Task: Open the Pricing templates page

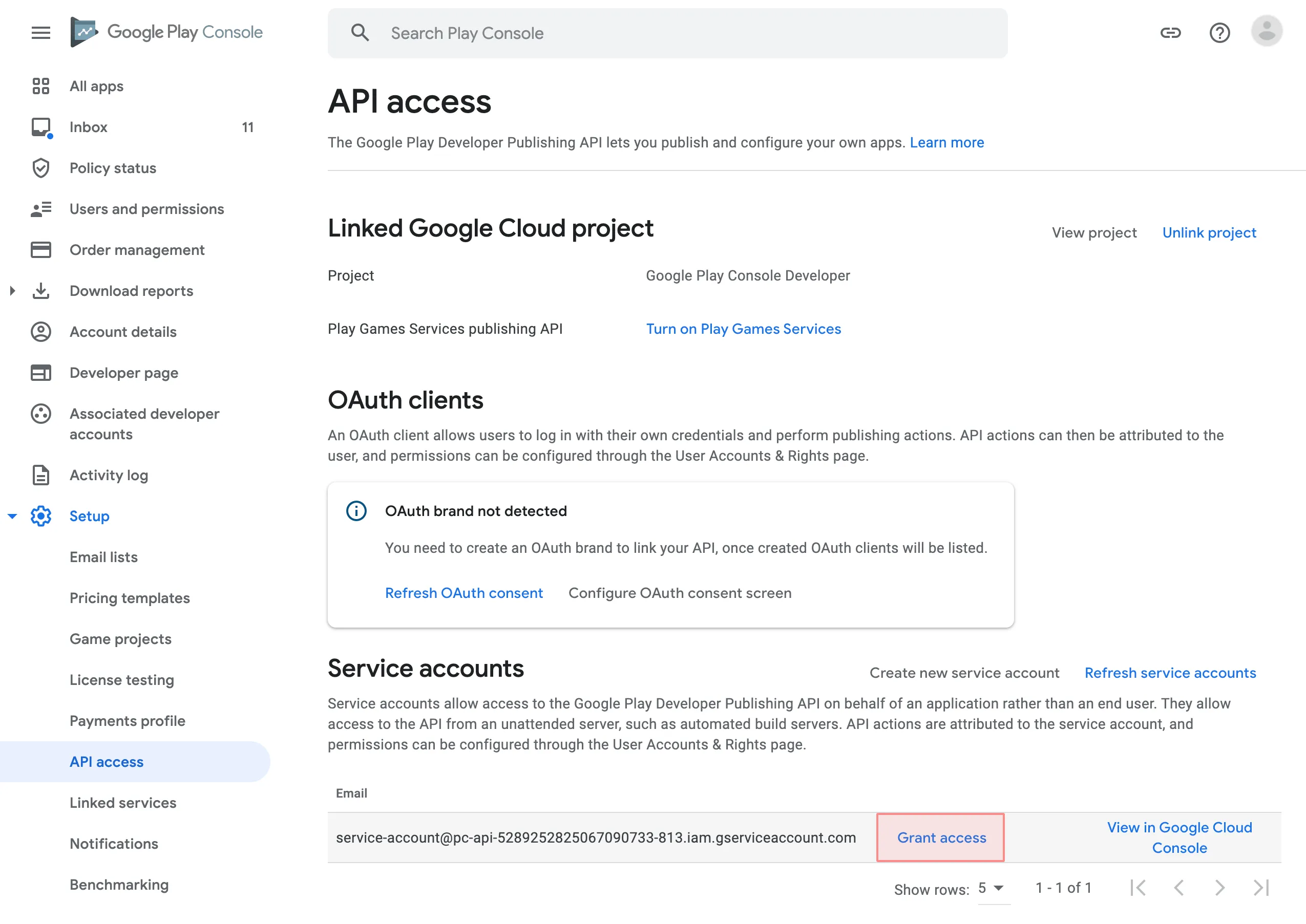Action: point(130,598)
